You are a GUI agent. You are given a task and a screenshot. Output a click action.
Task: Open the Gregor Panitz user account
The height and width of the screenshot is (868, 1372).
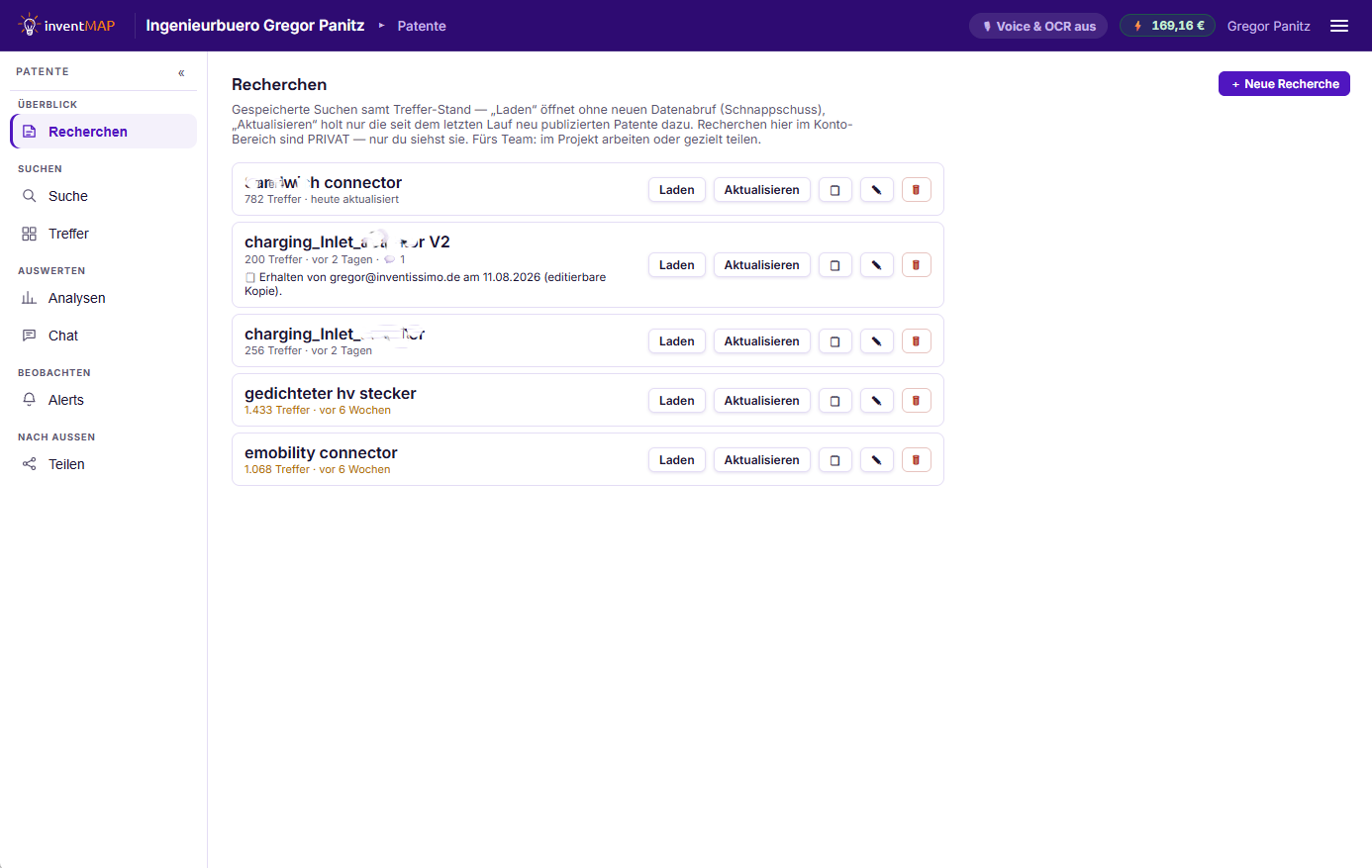[x=1269, y=26]
